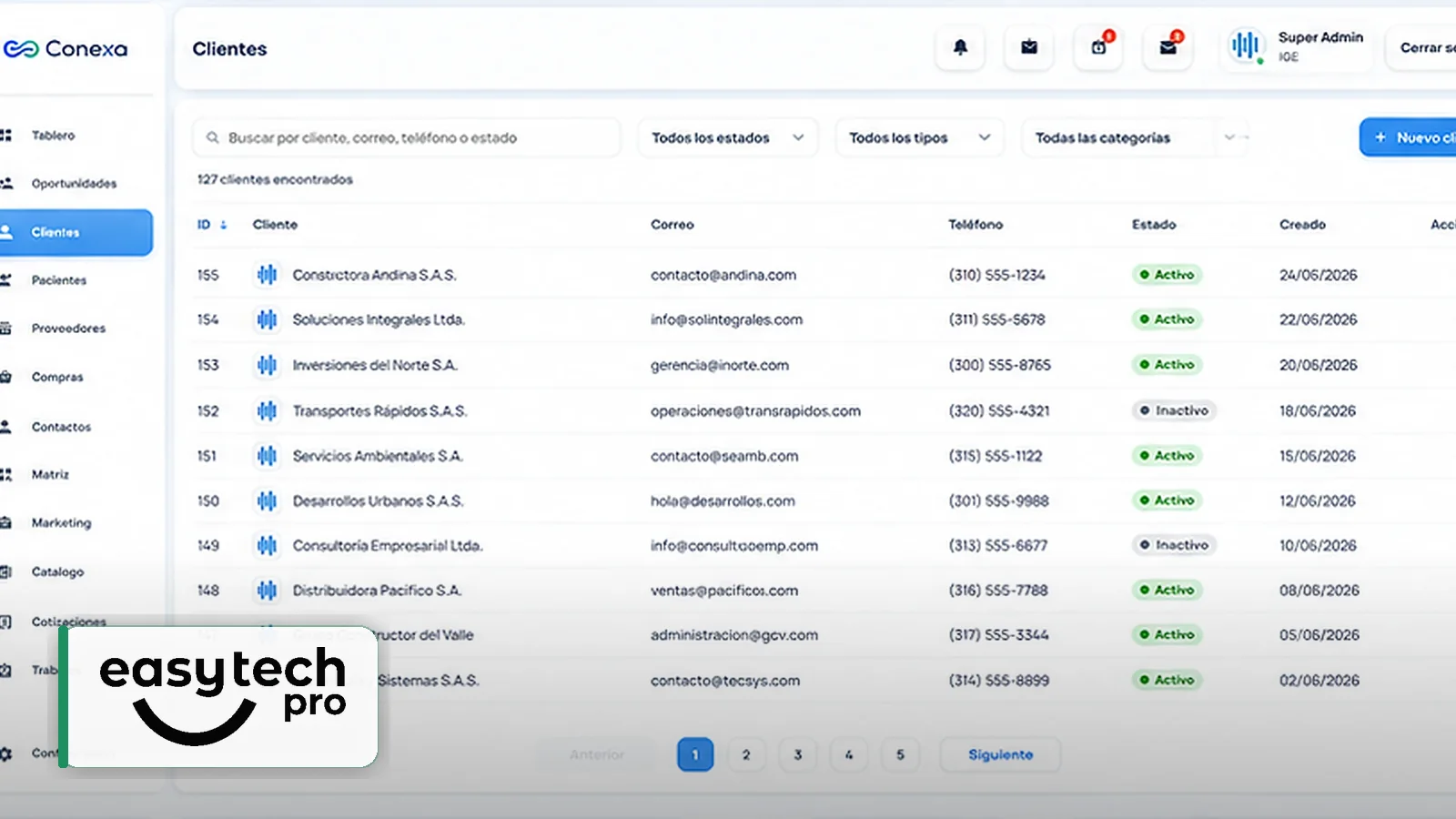Open Proveedores in sidebar
Viewport: 1456px width, 819px height.
point(68,328)
